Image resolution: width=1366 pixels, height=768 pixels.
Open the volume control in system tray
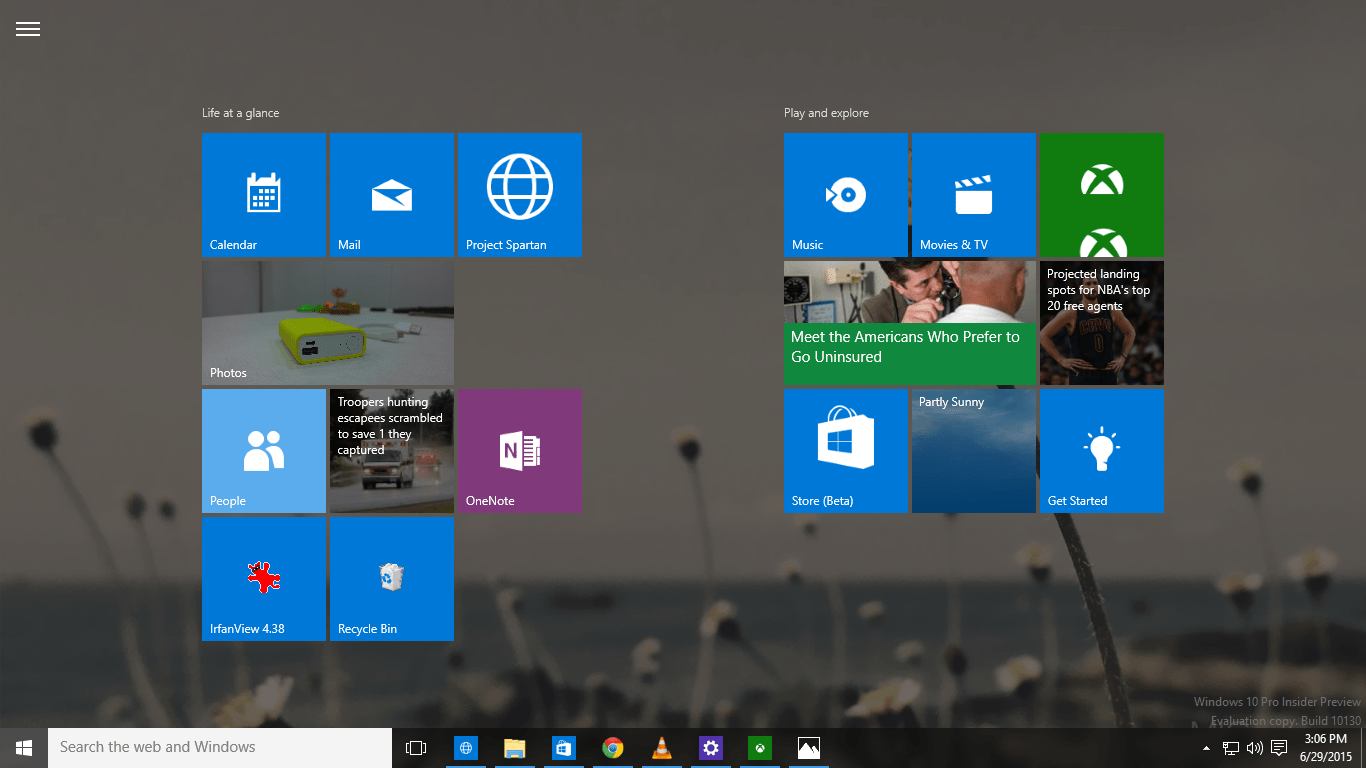tap(1255, 748)
